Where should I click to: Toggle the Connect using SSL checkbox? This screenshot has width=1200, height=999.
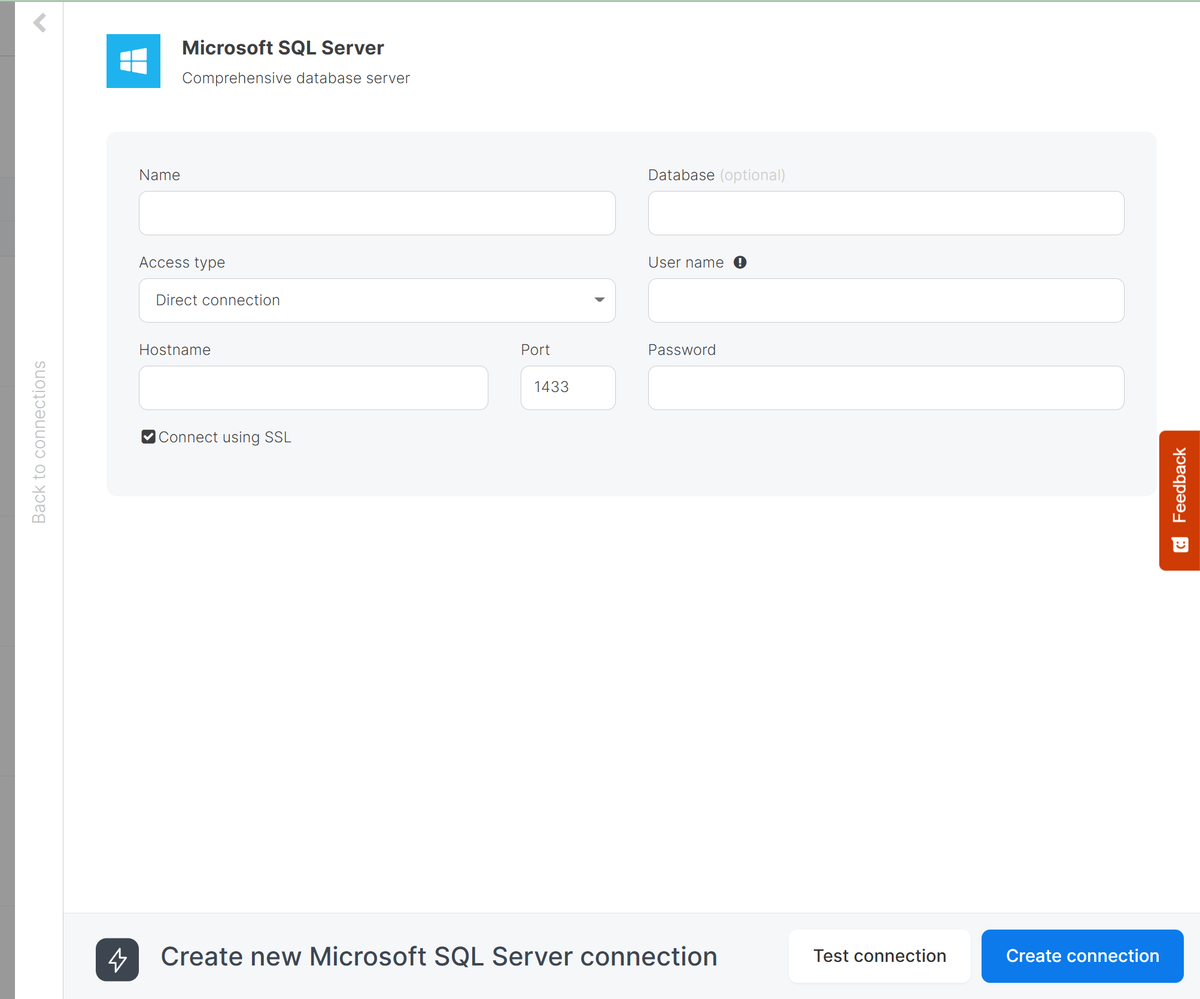[148, 437]
